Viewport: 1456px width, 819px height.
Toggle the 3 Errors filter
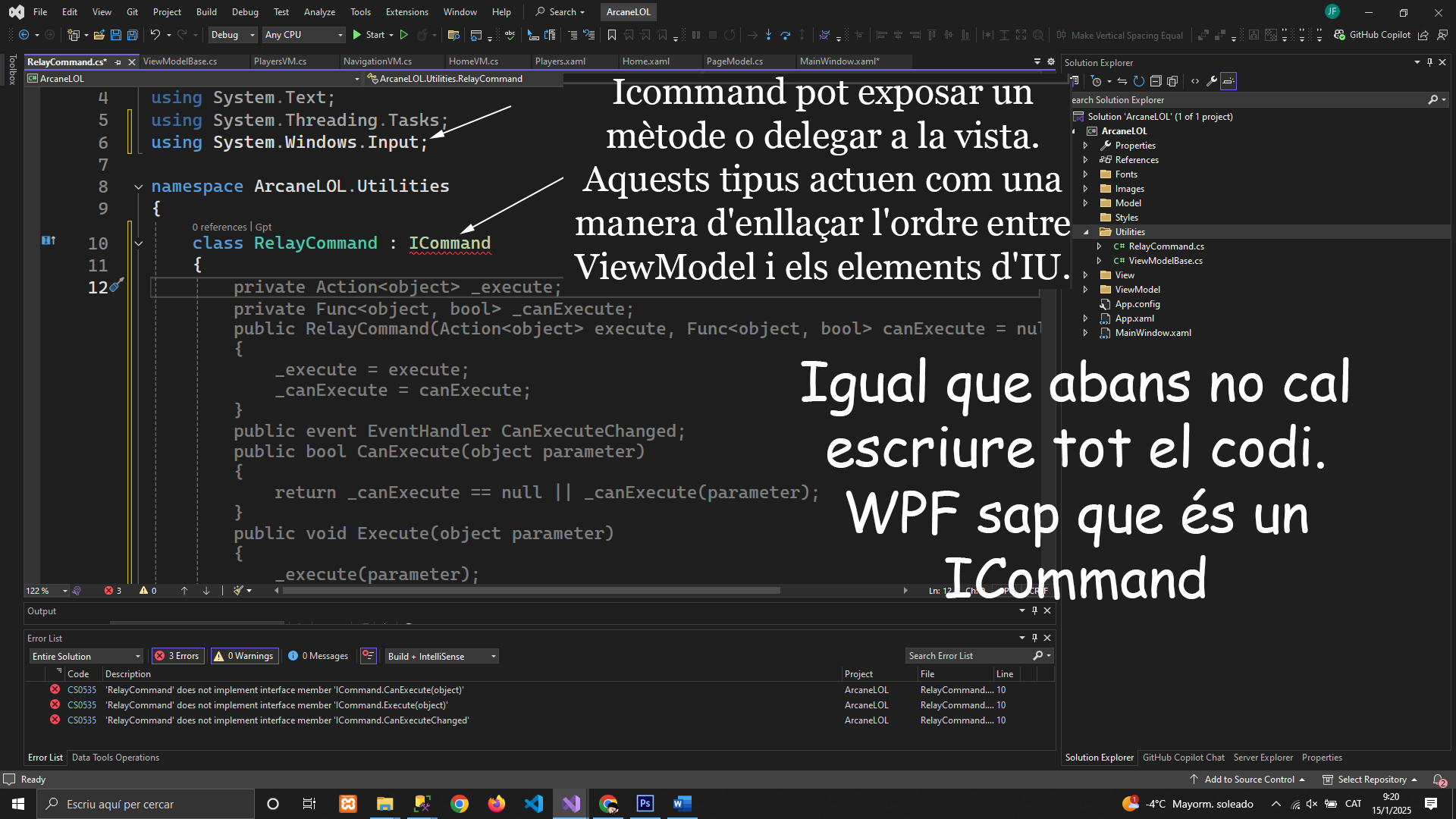(x=177, y=656)
